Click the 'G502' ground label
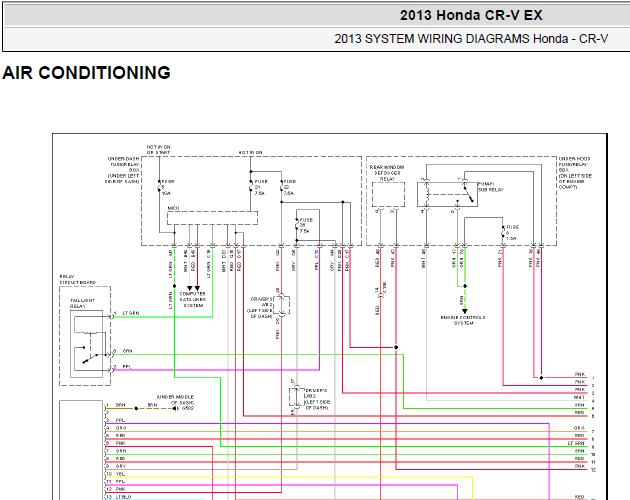The image size is (630, 500). 188,408
